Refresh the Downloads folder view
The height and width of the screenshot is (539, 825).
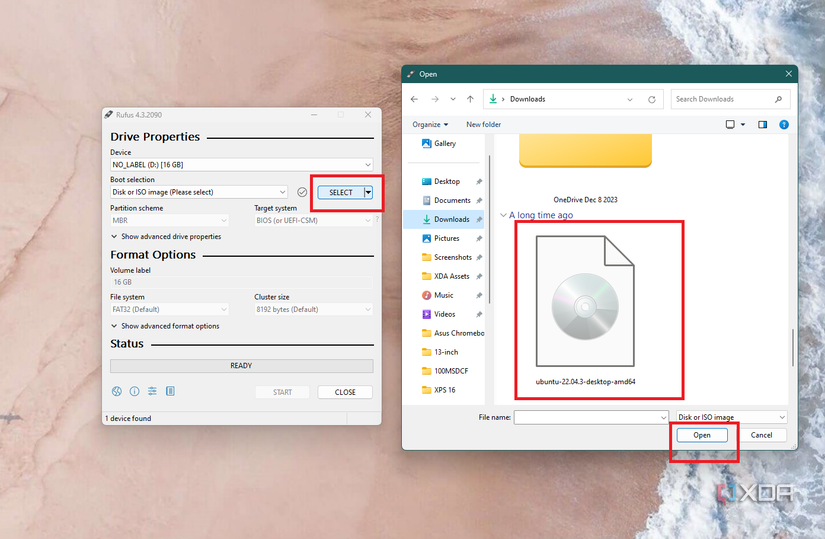tap(652, 99)
